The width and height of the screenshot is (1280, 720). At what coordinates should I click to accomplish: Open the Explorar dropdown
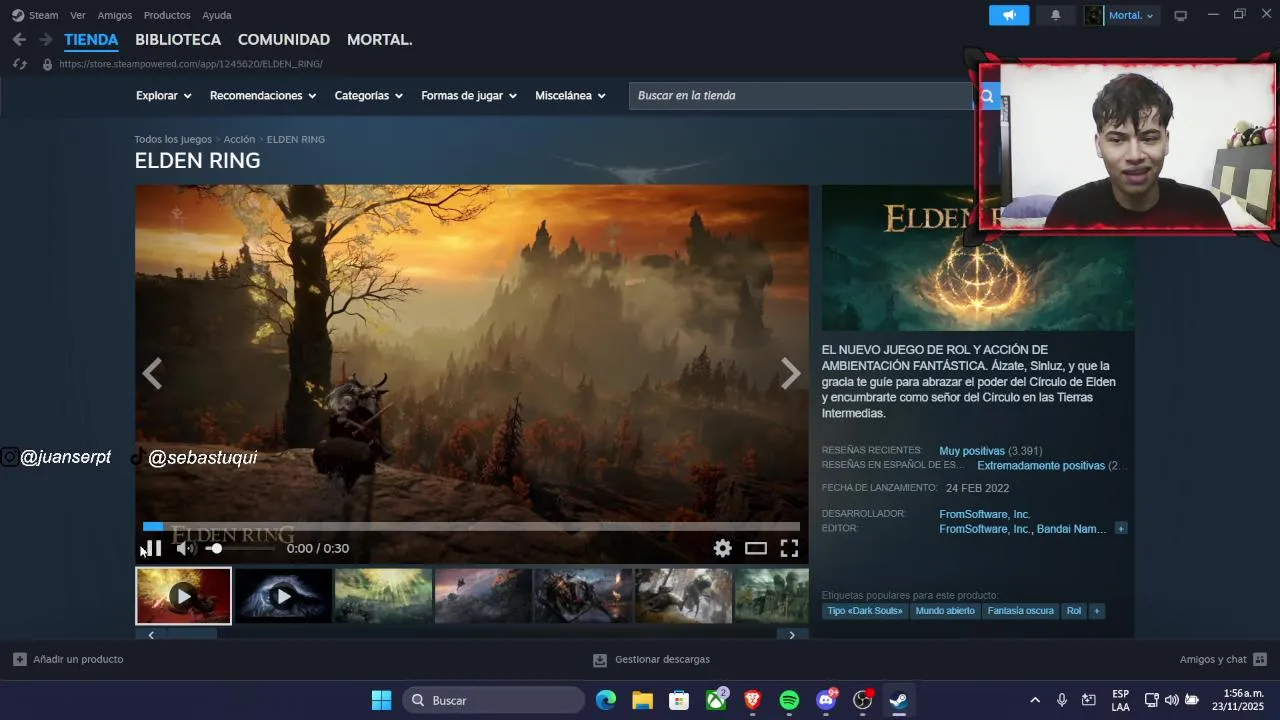tap(163, 96)
